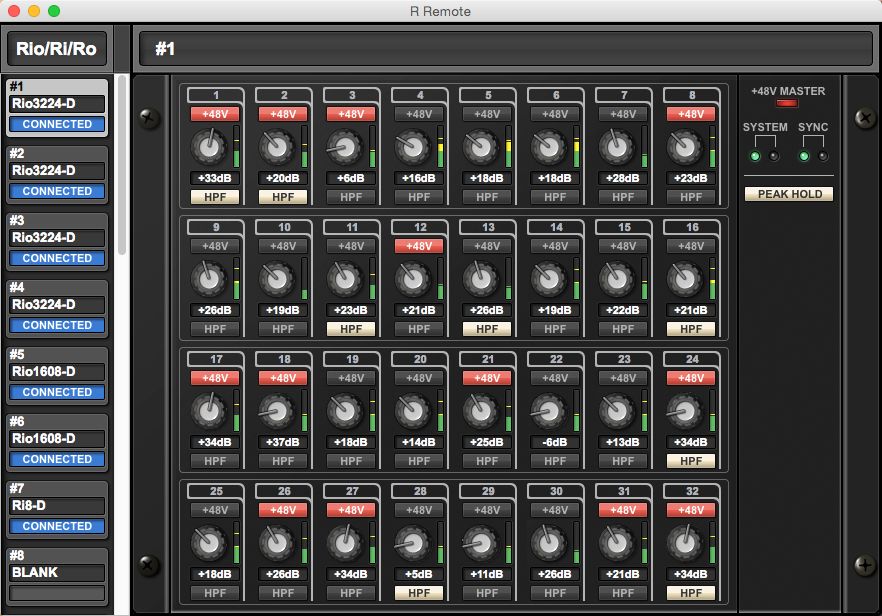Image resolution: width=882 pixels, height=616 pixels.
Task: Click the Rio/Ri/Ro header button
Action: pos(56,48)
